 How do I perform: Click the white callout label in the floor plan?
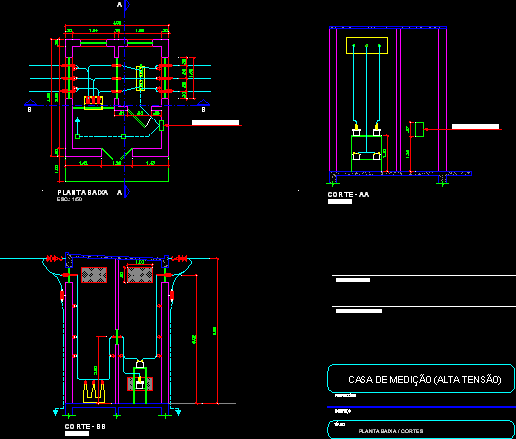(215, 123)
